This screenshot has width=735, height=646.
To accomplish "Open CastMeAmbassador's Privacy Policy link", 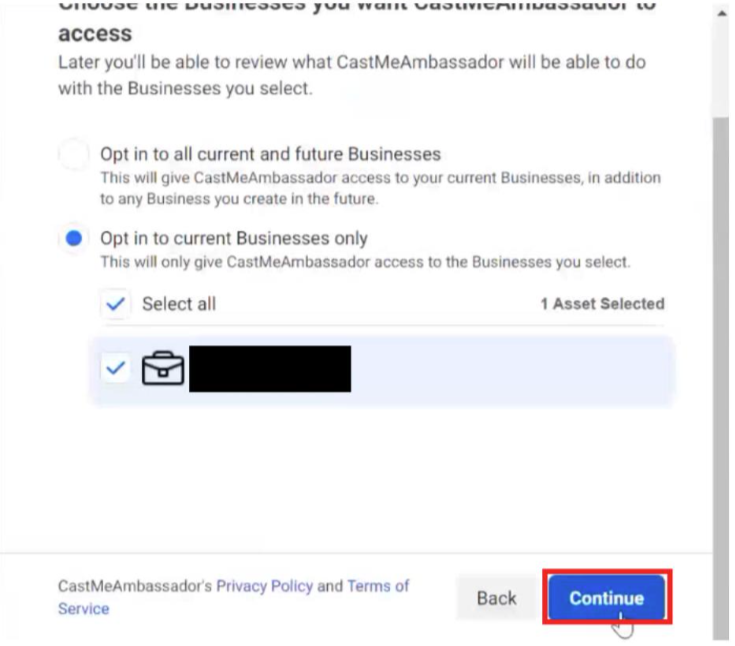I will coord(265,587).
